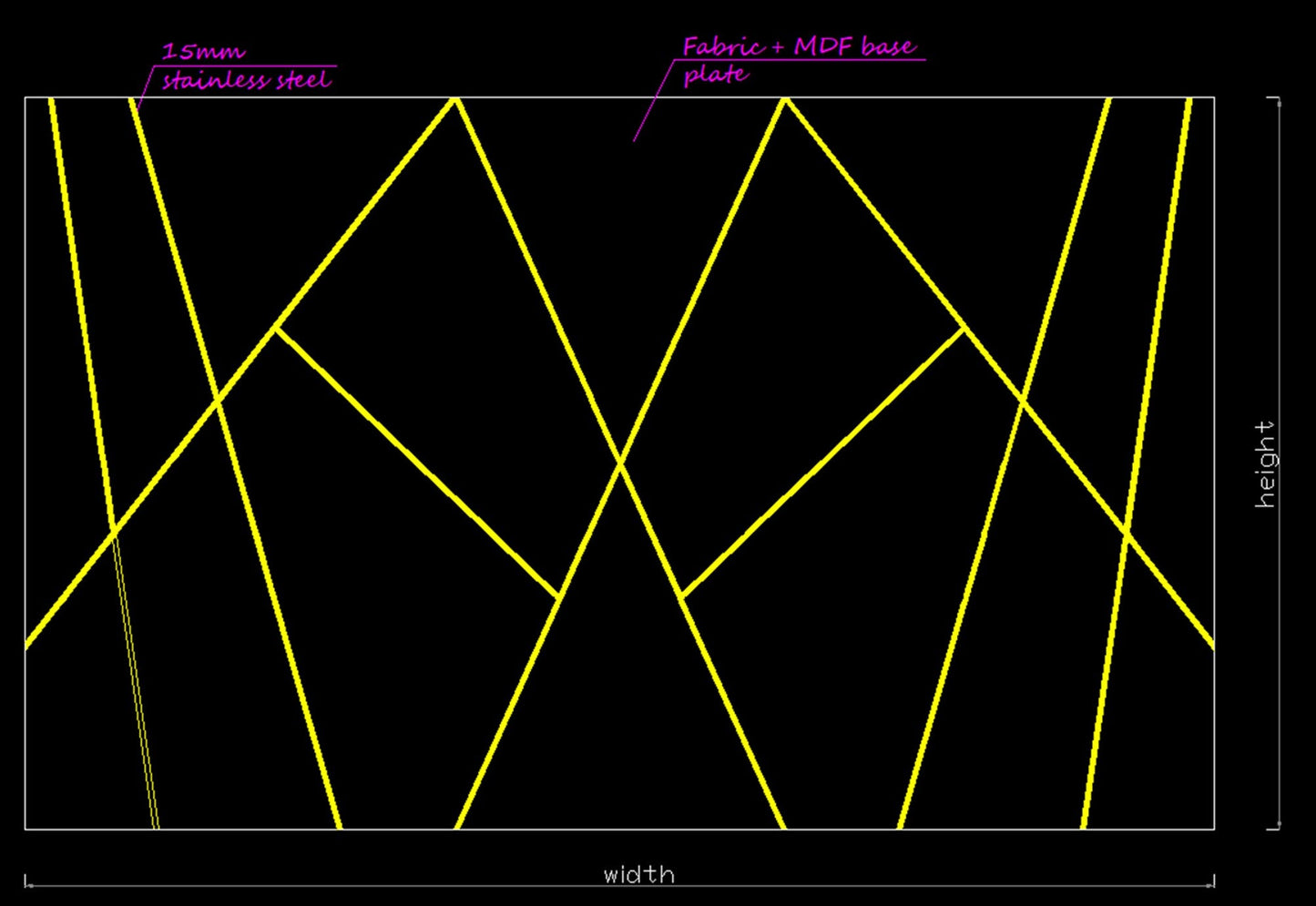
Task: Select the right apex on the top edge
Action: (x=785, y=98)
